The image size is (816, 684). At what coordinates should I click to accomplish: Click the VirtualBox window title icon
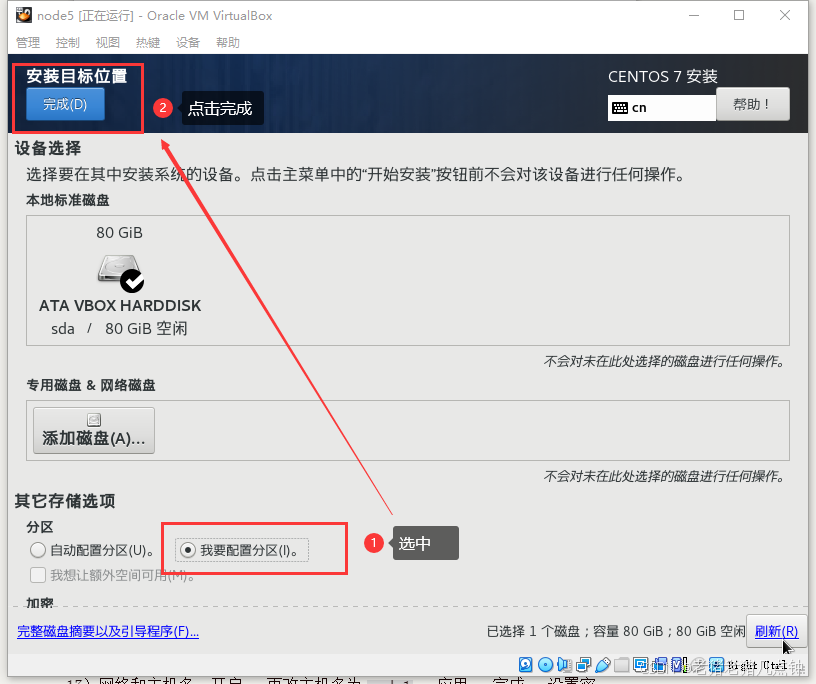23,15
